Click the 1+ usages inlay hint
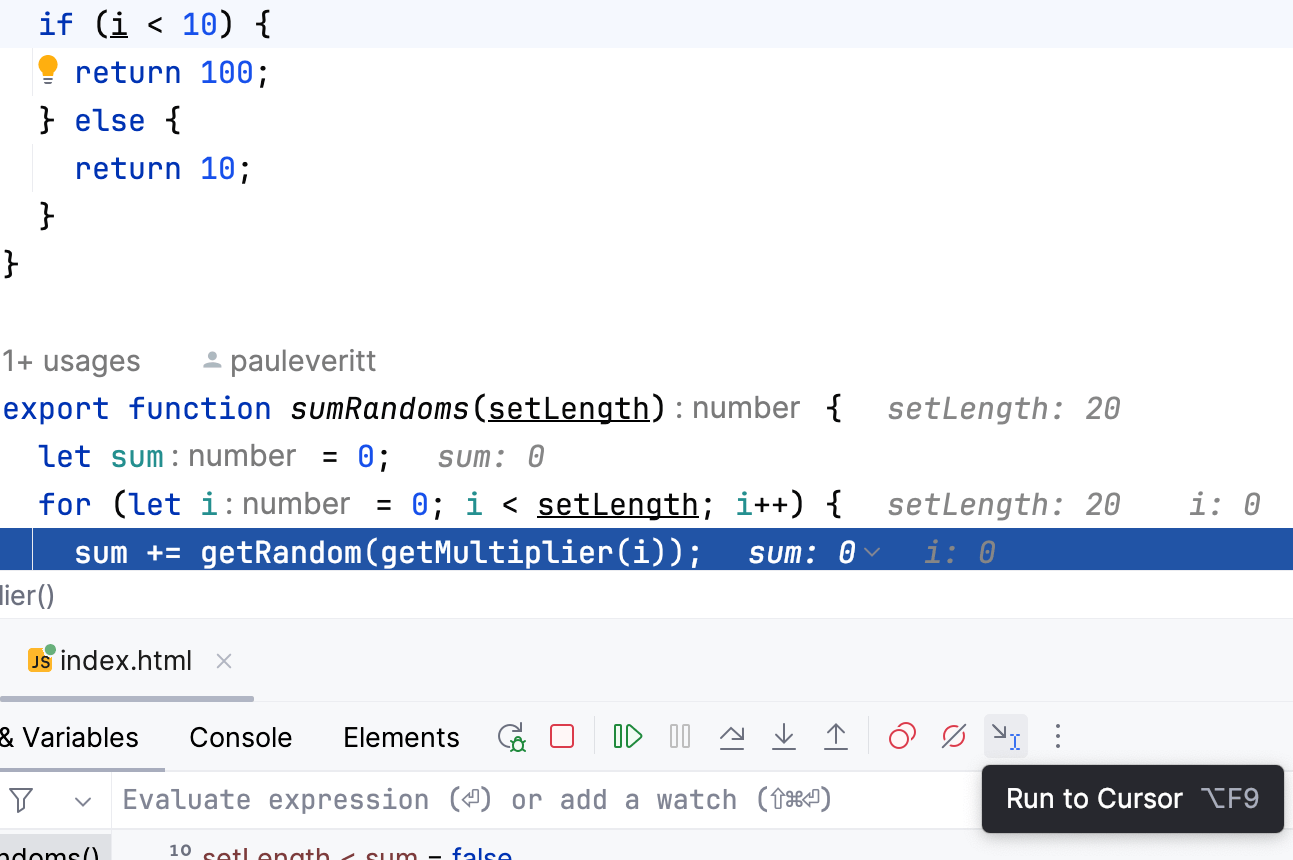The height and width of the screenshot is (860, 1293). point(71,361)
